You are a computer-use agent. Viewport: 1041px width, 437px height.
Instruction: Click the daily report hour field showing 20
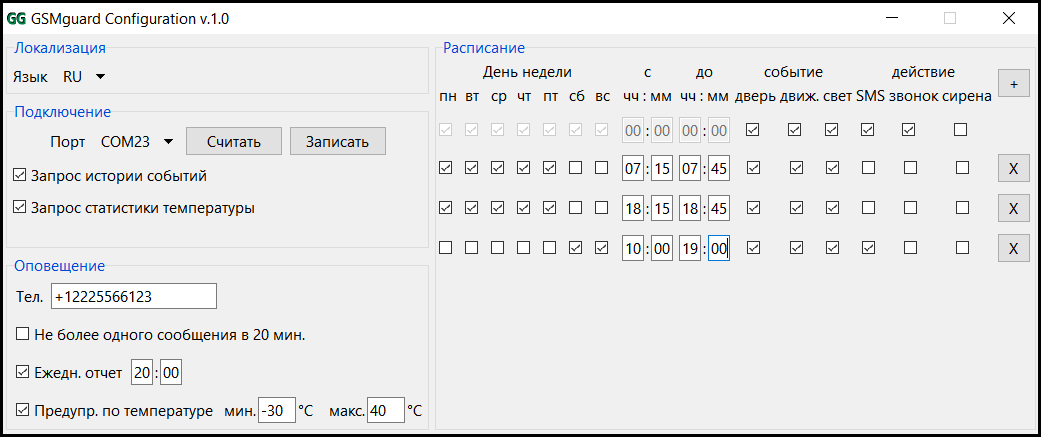point(143,373)
